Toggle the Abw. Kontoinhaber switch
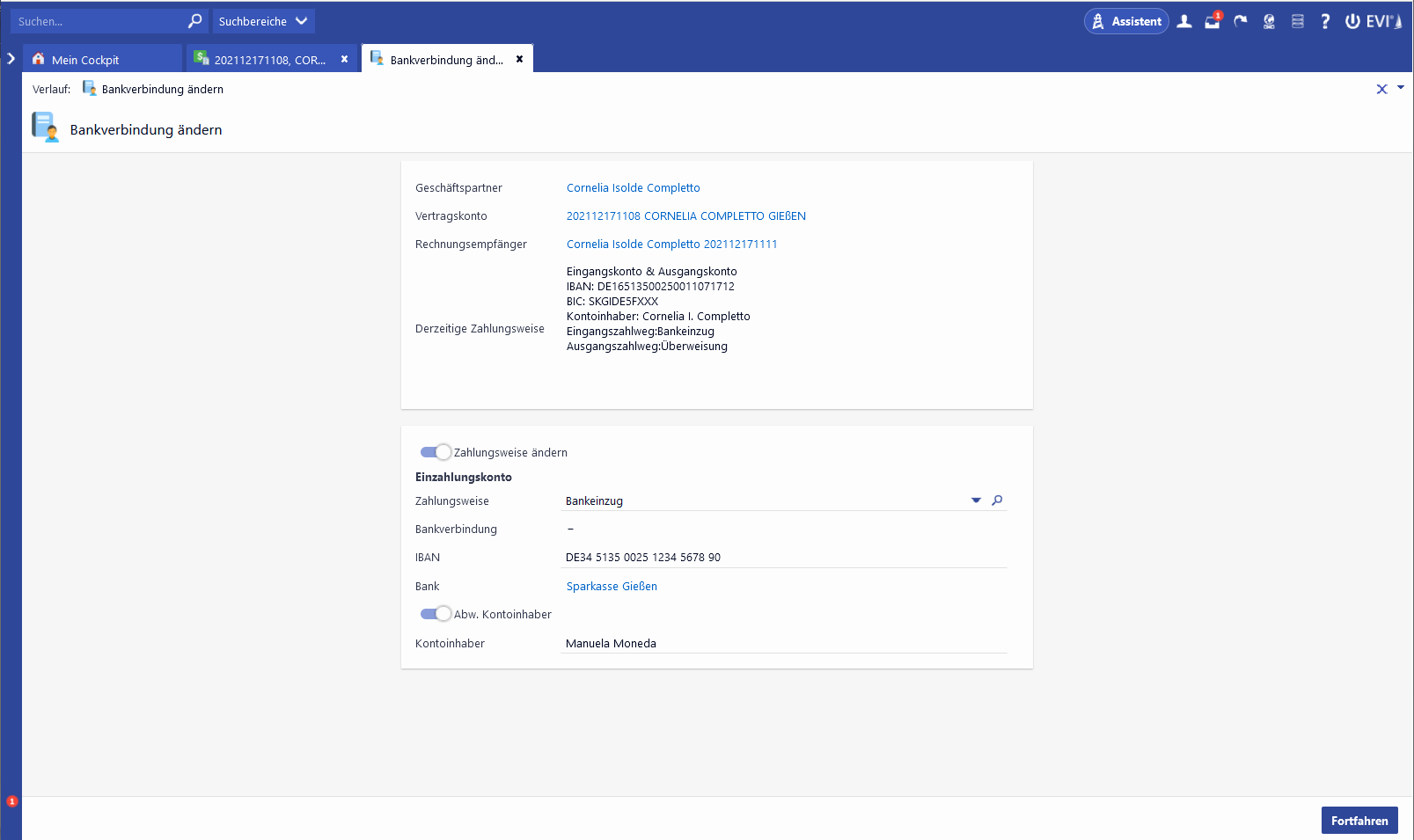Image resolution: width=1414 pixels, height=840 pixels. tap(436, 614)
